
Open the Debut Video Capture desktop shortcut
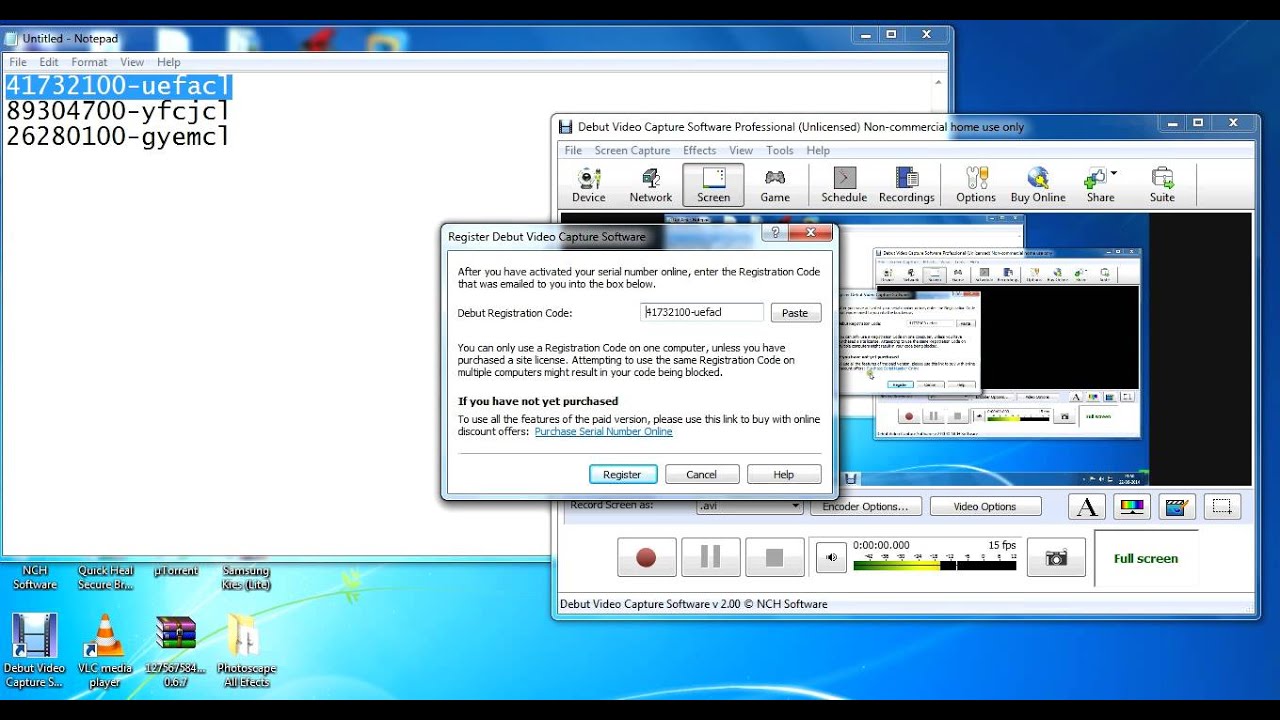pyautogui.click(x=34, y=650)
